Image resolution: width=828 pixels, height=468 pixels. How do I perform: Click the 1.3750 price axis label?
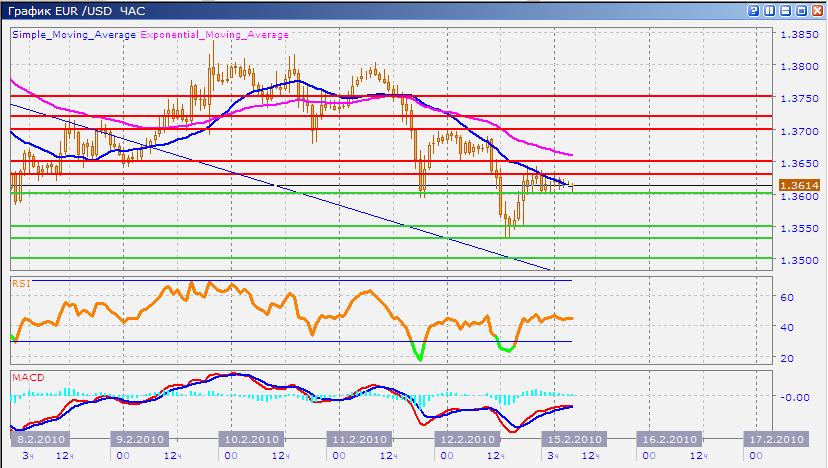click(x=799, y=98)
